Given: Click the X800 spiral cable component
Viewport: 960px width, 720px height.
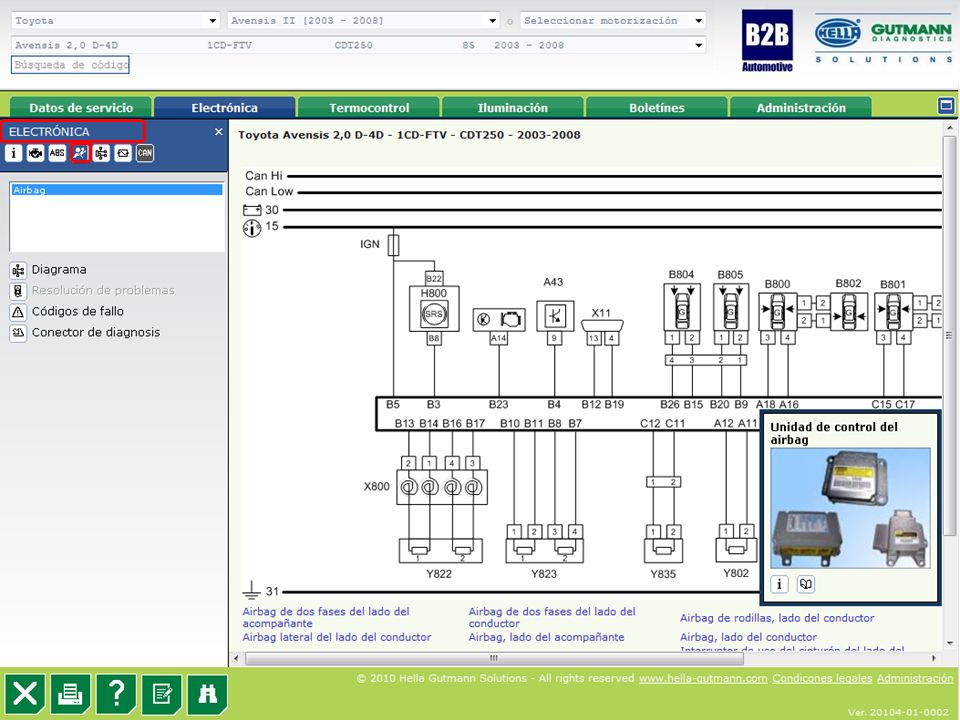Looking at the screenshot, I should click(442, 487).
